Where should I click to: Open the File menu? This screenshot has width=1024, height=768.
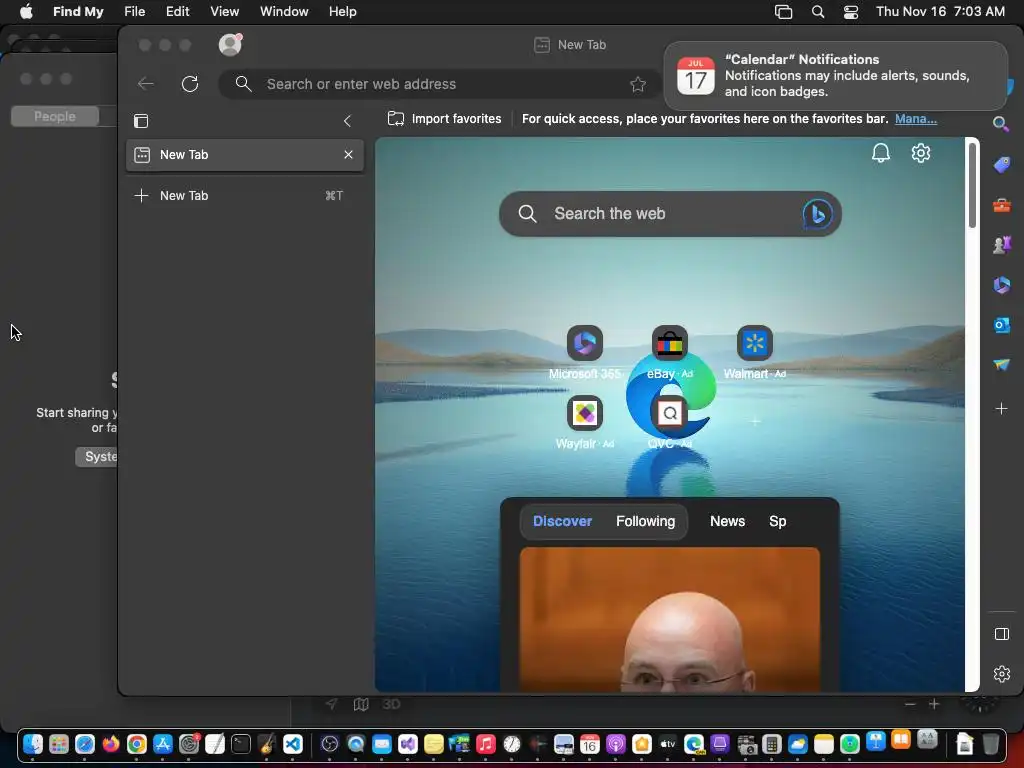135,12
